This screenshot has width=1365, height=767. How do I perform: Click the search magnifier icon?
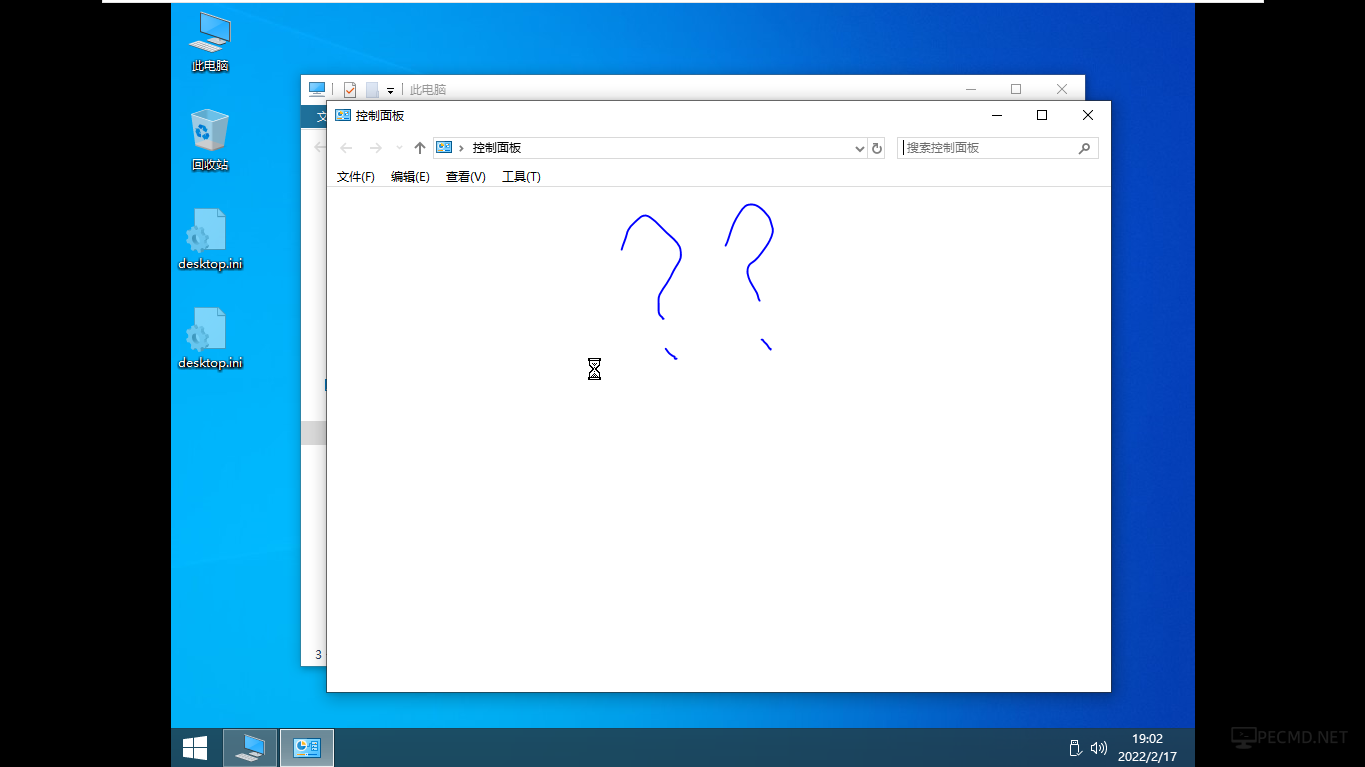(x=1084, y=148)
